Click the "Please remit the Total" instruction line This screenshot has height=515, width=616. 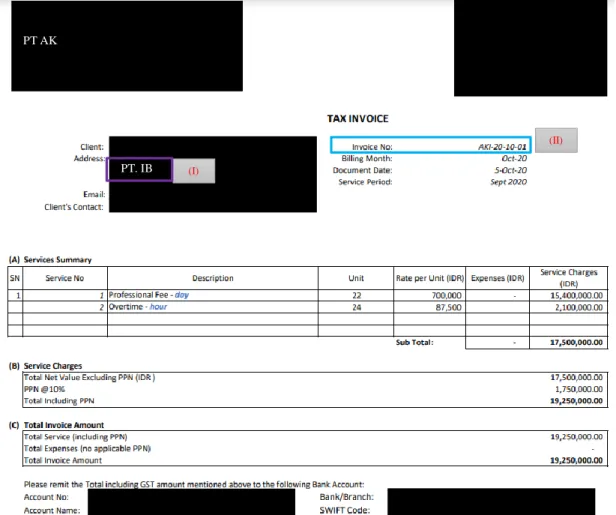pyautogui.click(x=194, y=484)
